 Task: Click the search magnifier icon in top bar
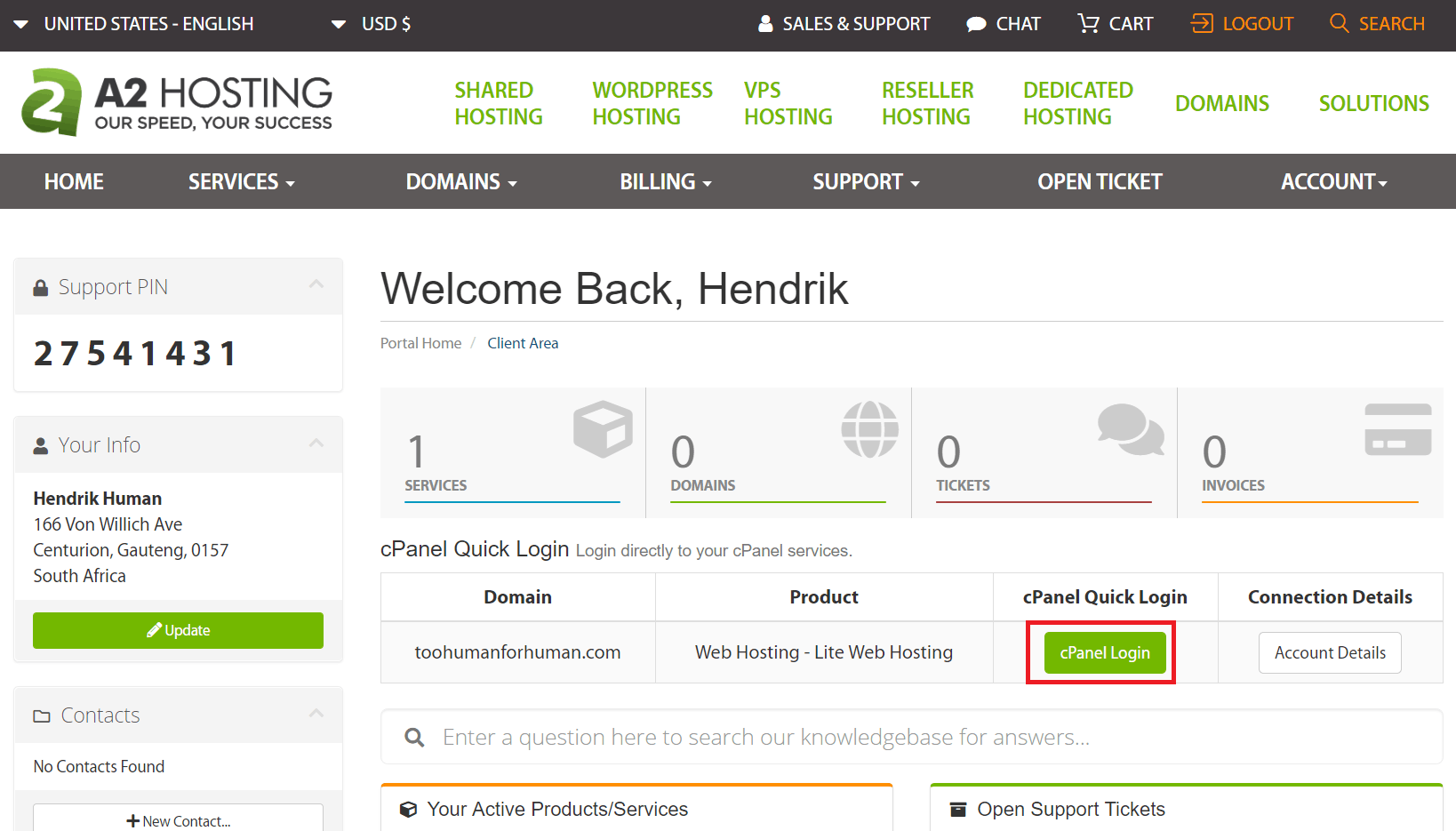click(1339, 24)
